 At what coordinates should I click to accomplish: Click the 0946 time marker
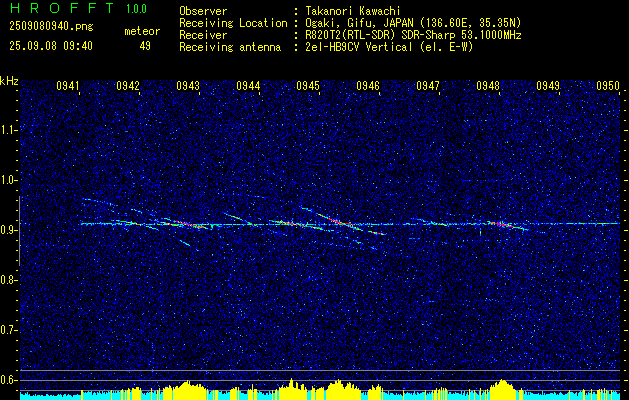tap(368, 86)
